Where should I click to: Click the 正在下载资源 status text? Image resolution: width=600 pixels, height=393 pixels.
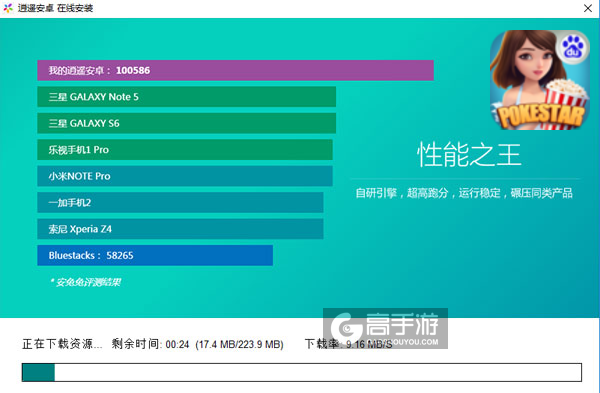[x=62, y=344]
